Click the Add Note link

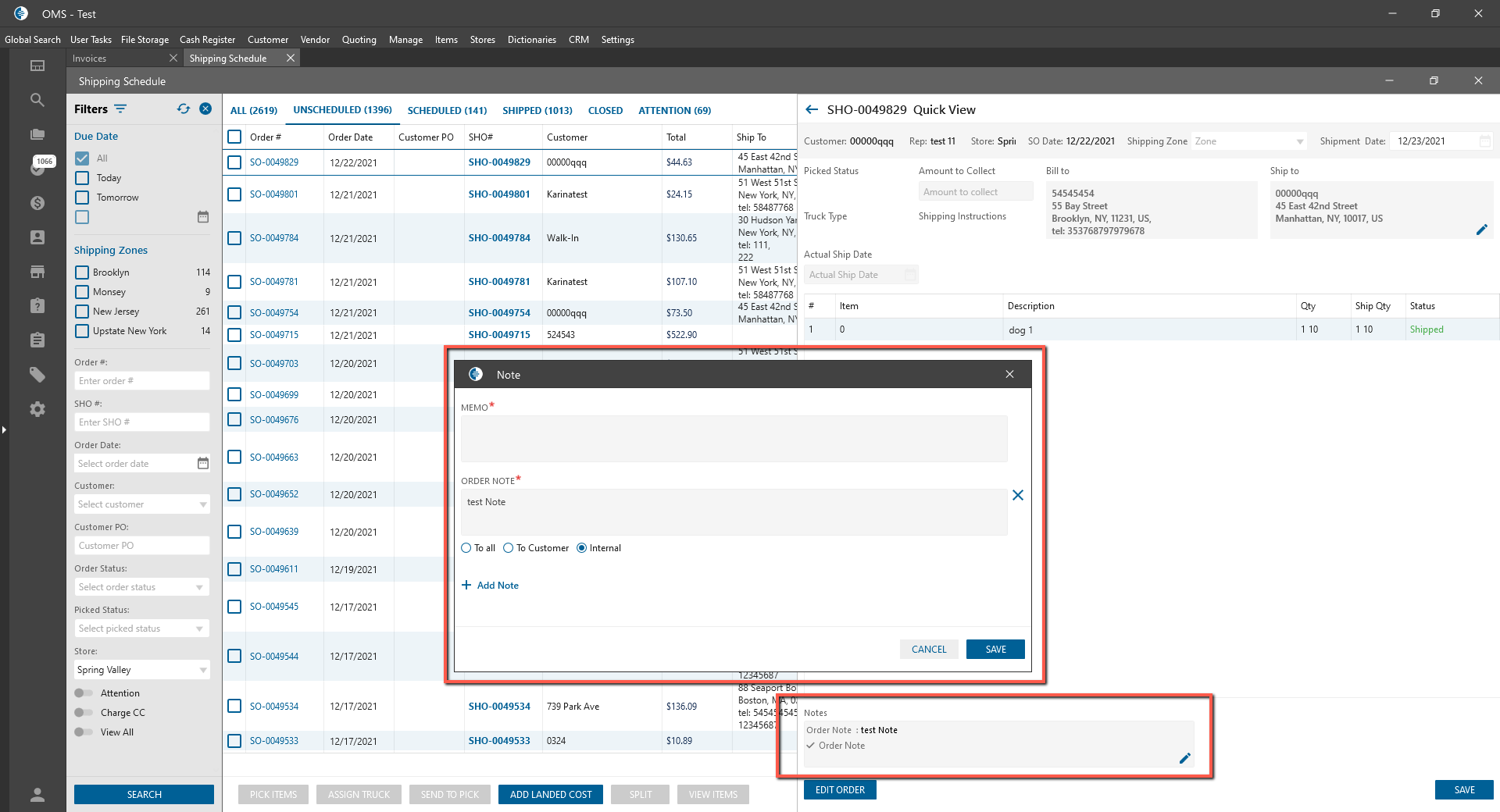click(x=497, y=586)
